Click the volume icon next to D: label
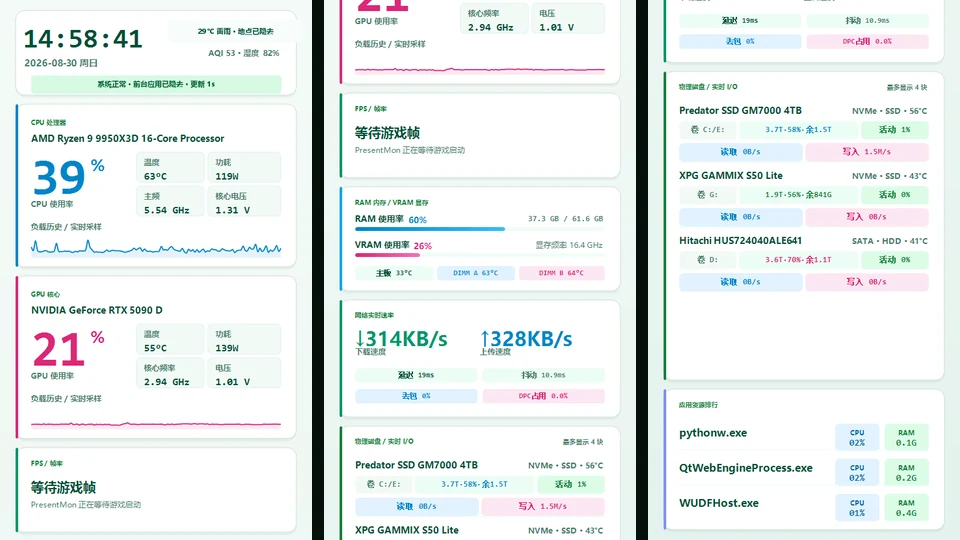 701,260
